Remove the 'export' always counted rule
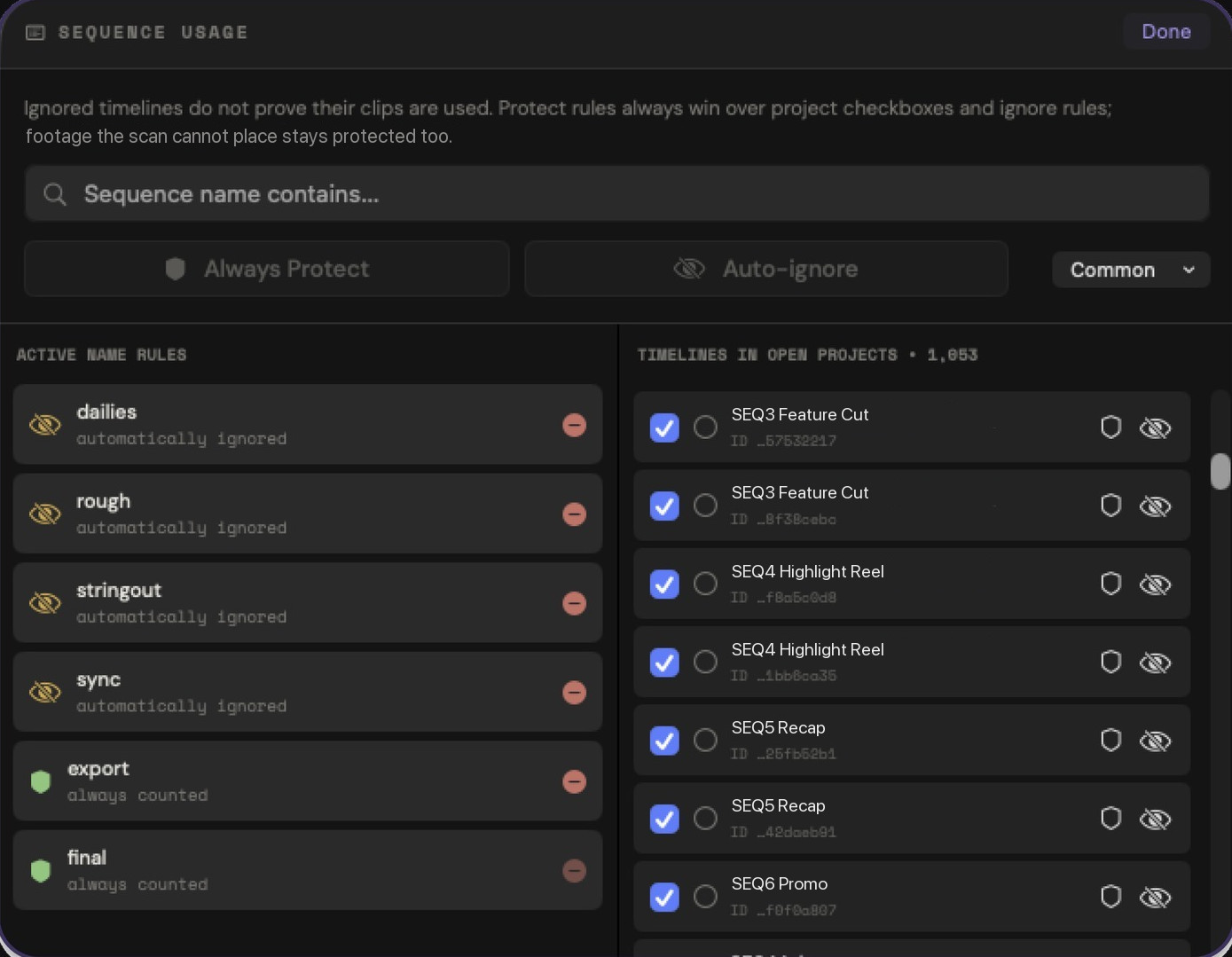 click(x=574, y=781)
